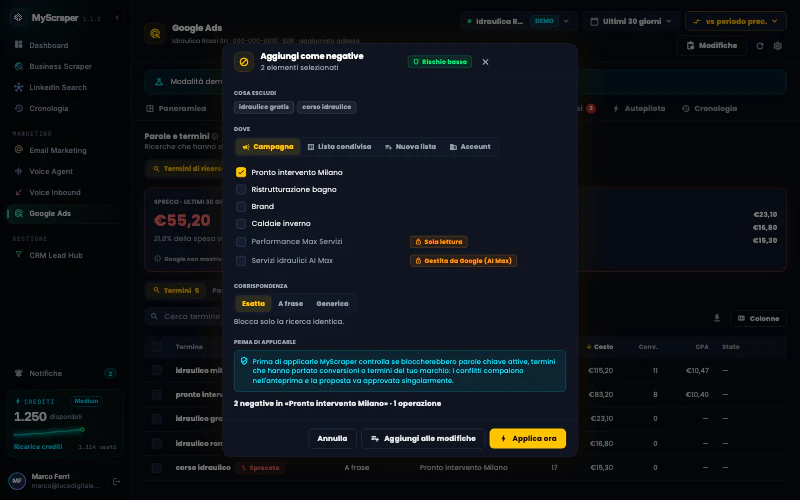Click Aggiungi alle modifiche button
Screen dimensions: 800x500
point(423,438)
